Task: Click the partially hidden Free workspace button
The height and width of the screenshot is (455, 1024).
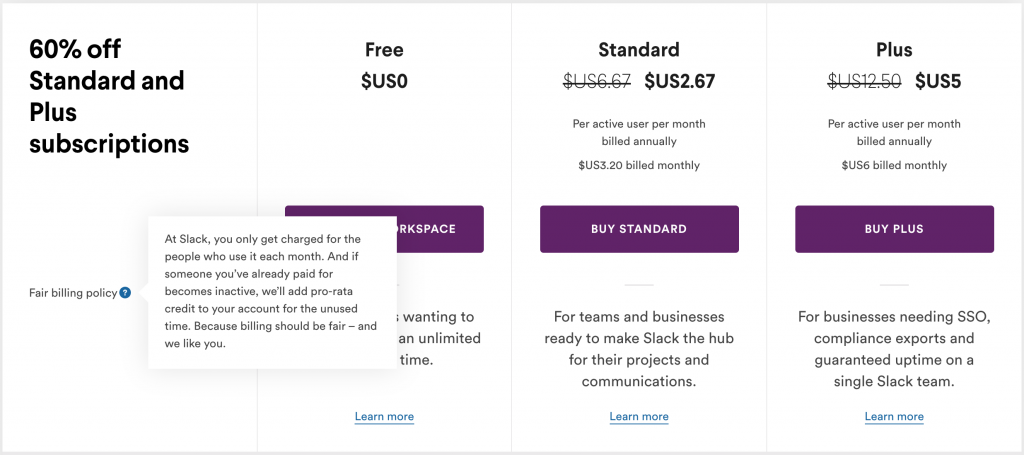Action: [x=440, y=229]
